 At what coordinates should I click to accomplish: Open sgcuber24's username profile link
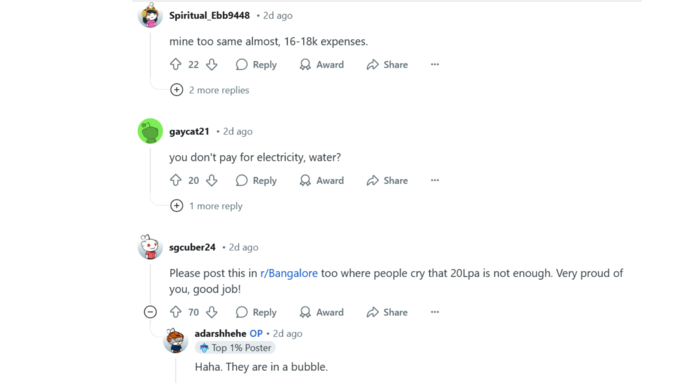tap(192, 247)
